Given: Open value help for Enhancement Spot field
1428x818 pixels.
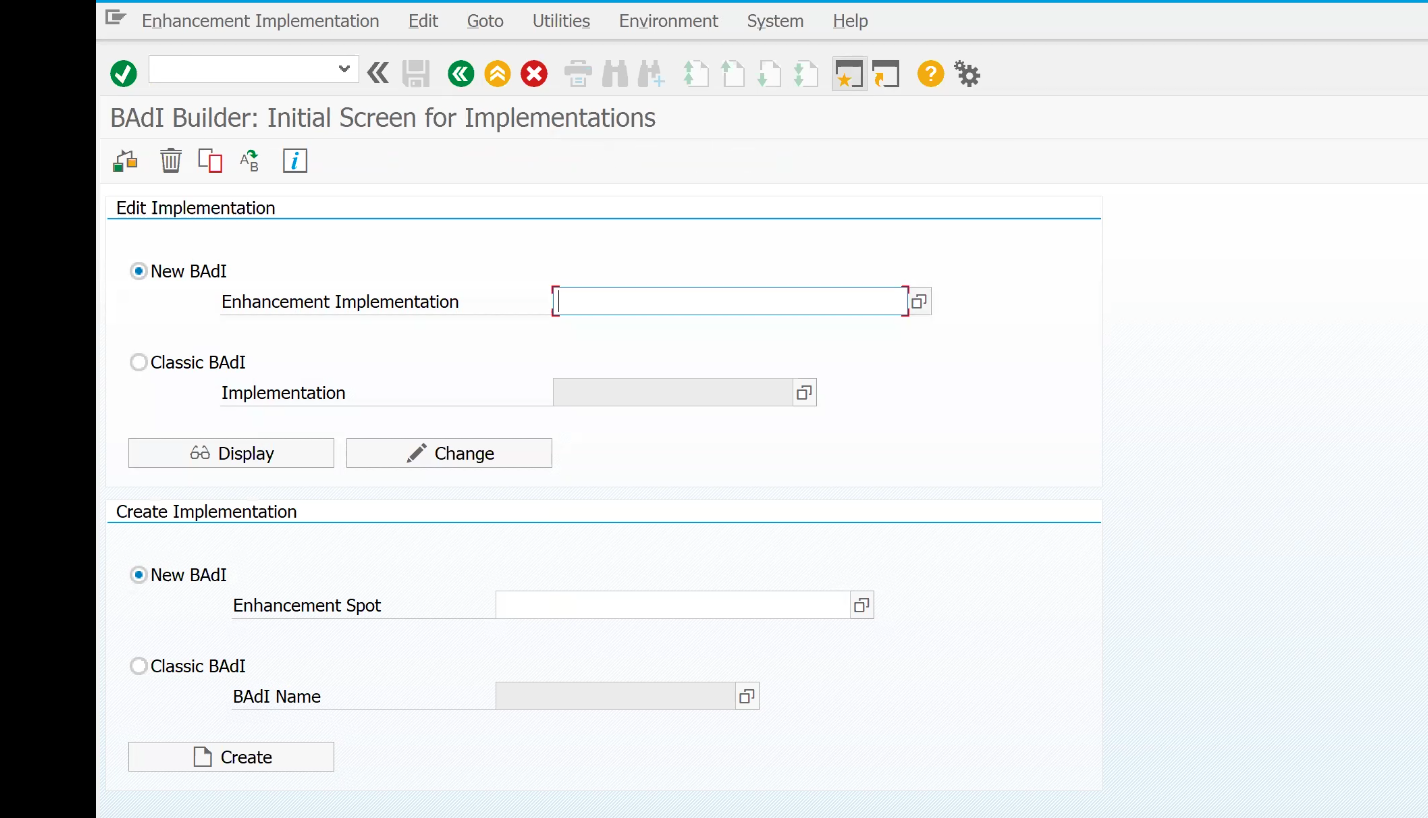Looking at the screenshot, I should [x=862, y=605].
